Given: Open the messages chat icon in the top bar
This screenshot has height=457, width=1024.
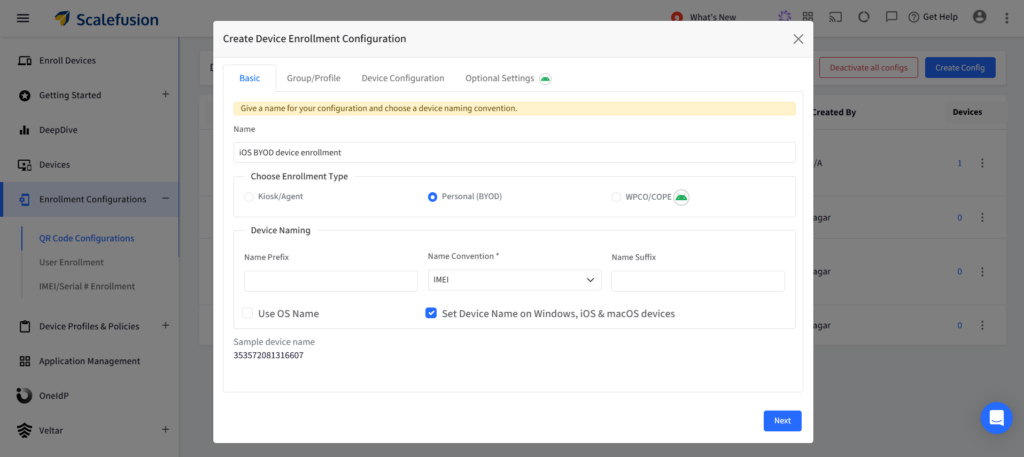Looking at the screenshot, I should coord(891,17).
